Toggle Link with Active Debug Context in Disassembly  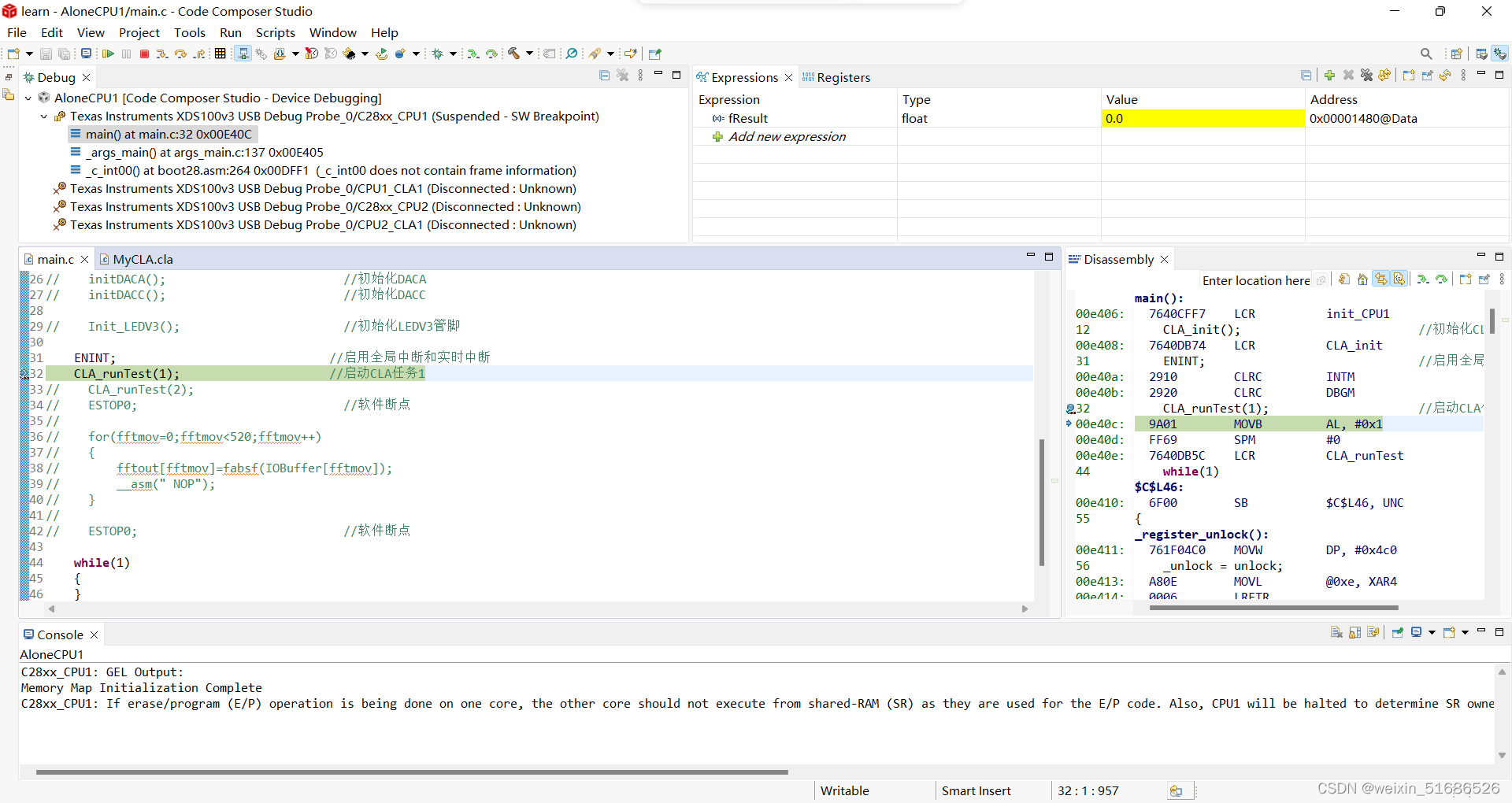tap(1382, 279)
